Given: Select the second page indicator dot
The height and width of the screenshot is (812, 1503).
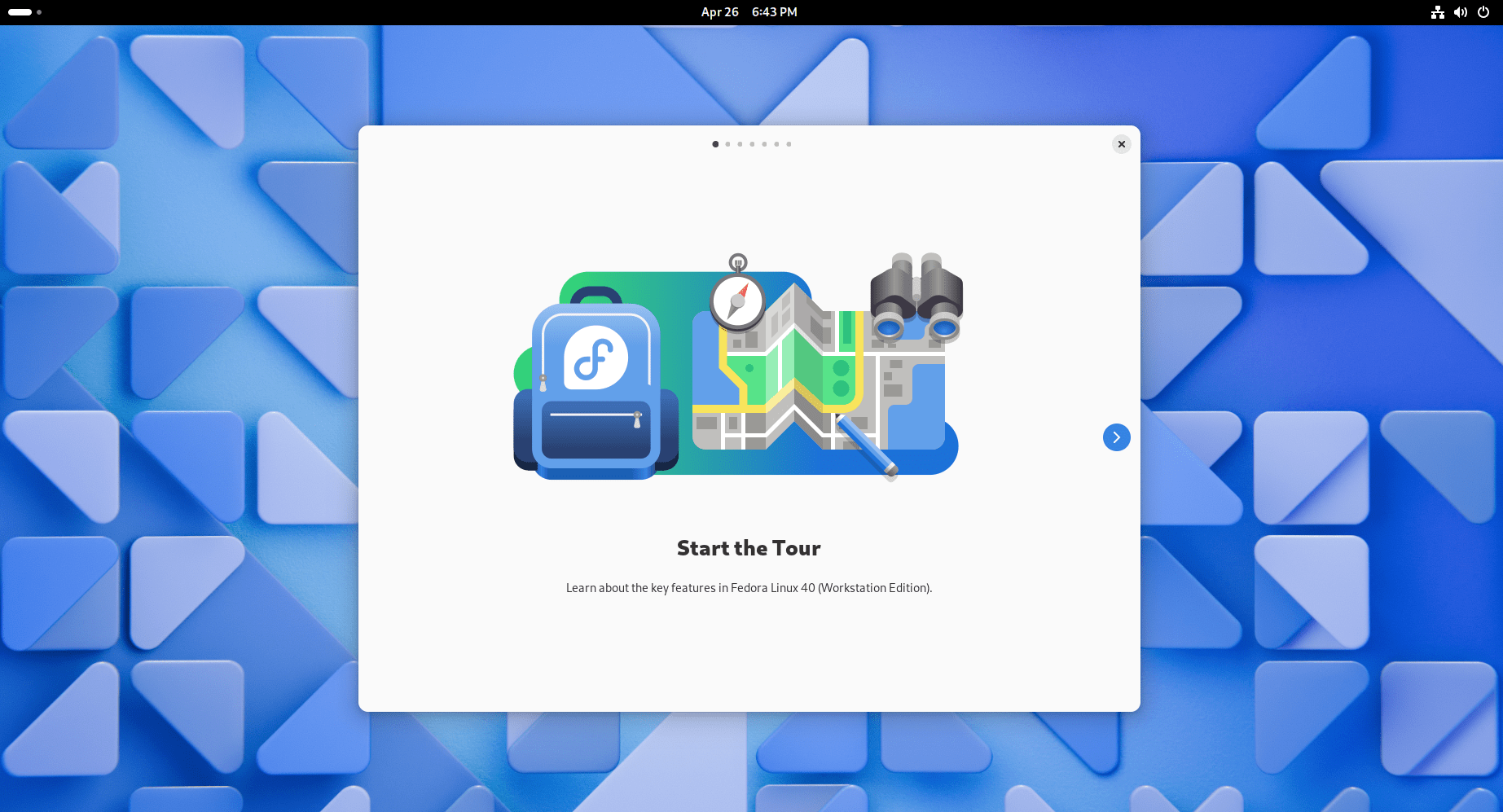Looking at the screenshot, I should point(727,144).
